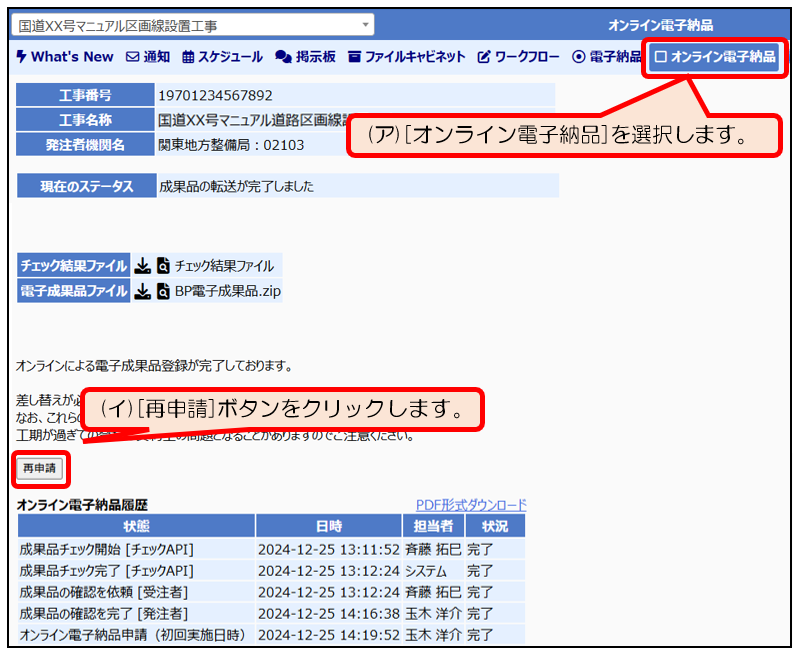The width and height of the screenshot is (801, 659).
Task: Click the 再申請 button
Action: click(x=40, y=467)
